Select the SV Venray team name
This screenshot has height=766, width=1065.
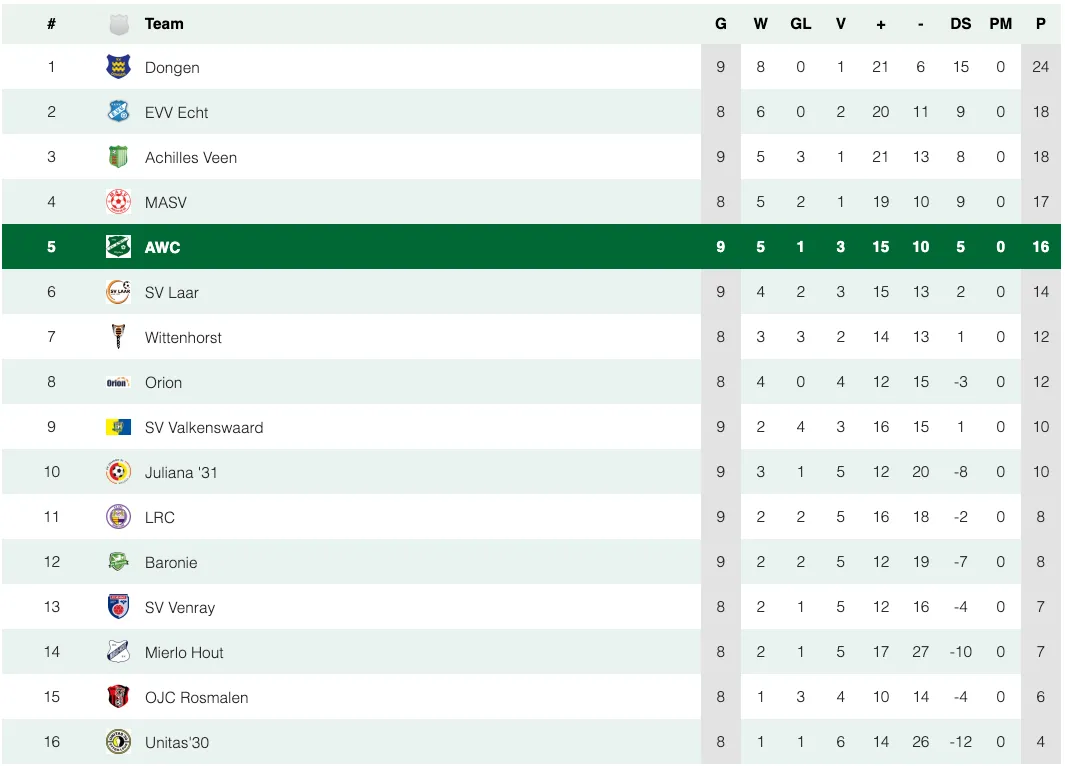pos(180,607)
